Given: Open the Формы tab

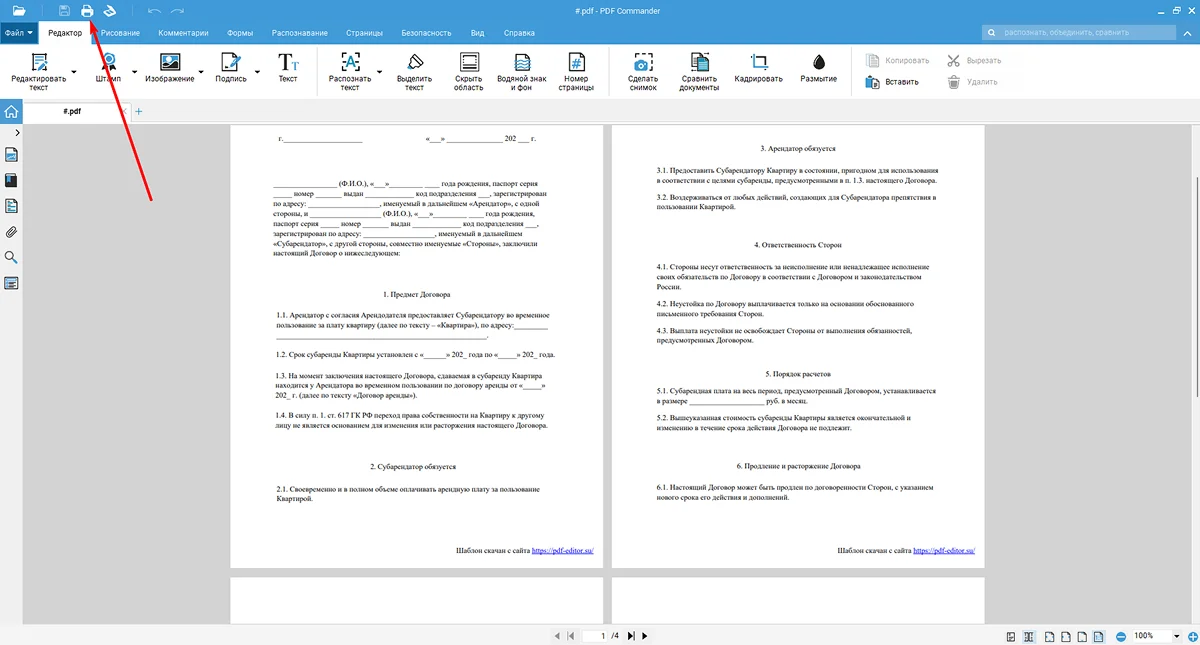Looking at the screenshot, I should [240, 33].
